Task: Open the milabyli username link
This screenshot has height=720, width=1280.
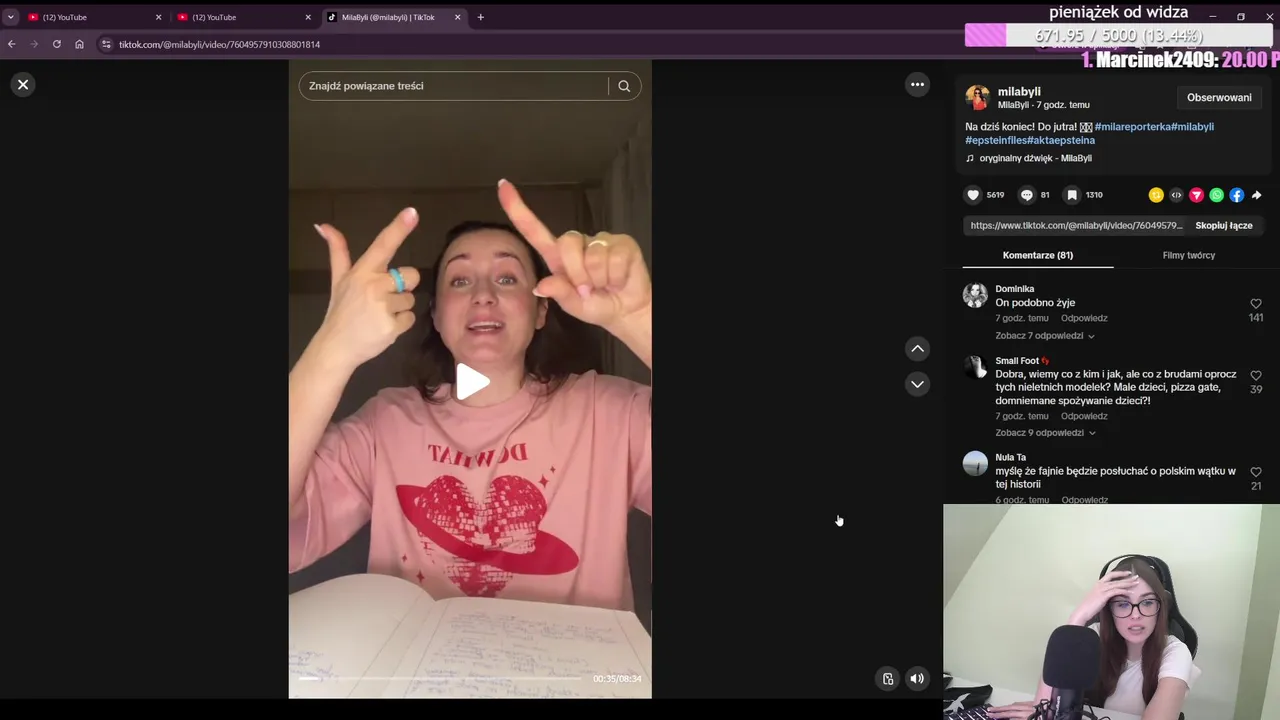Action: (1019, 92)
